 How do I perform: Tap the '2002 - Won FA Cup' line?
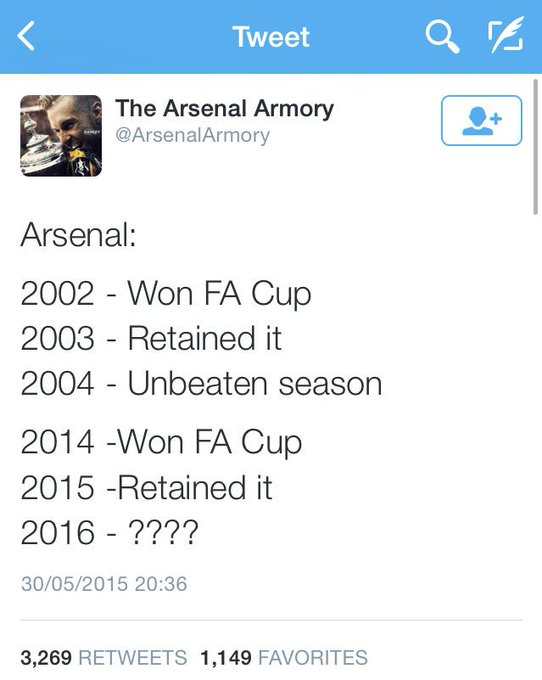[166, 294]
